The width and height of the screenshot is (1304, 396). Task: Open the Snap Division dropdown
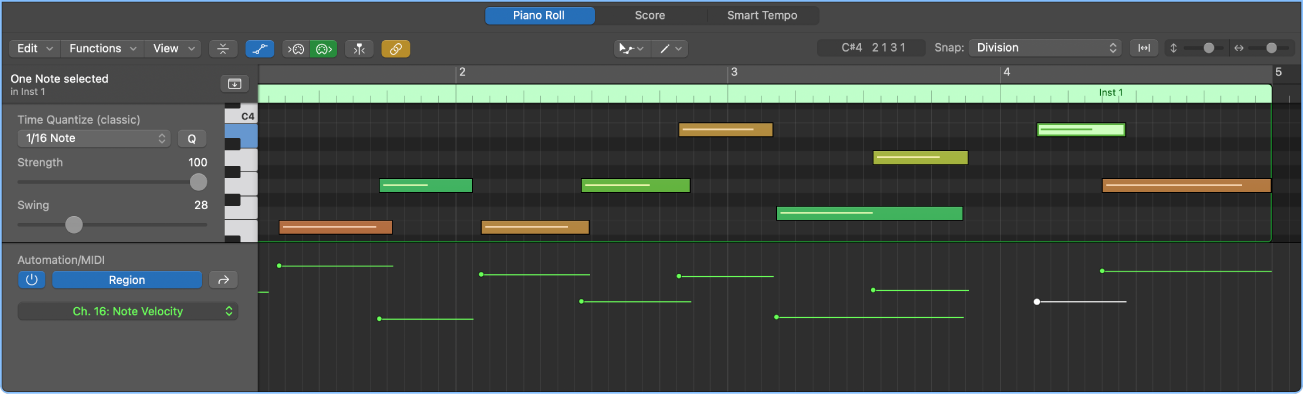click(x=1045, y=48)
